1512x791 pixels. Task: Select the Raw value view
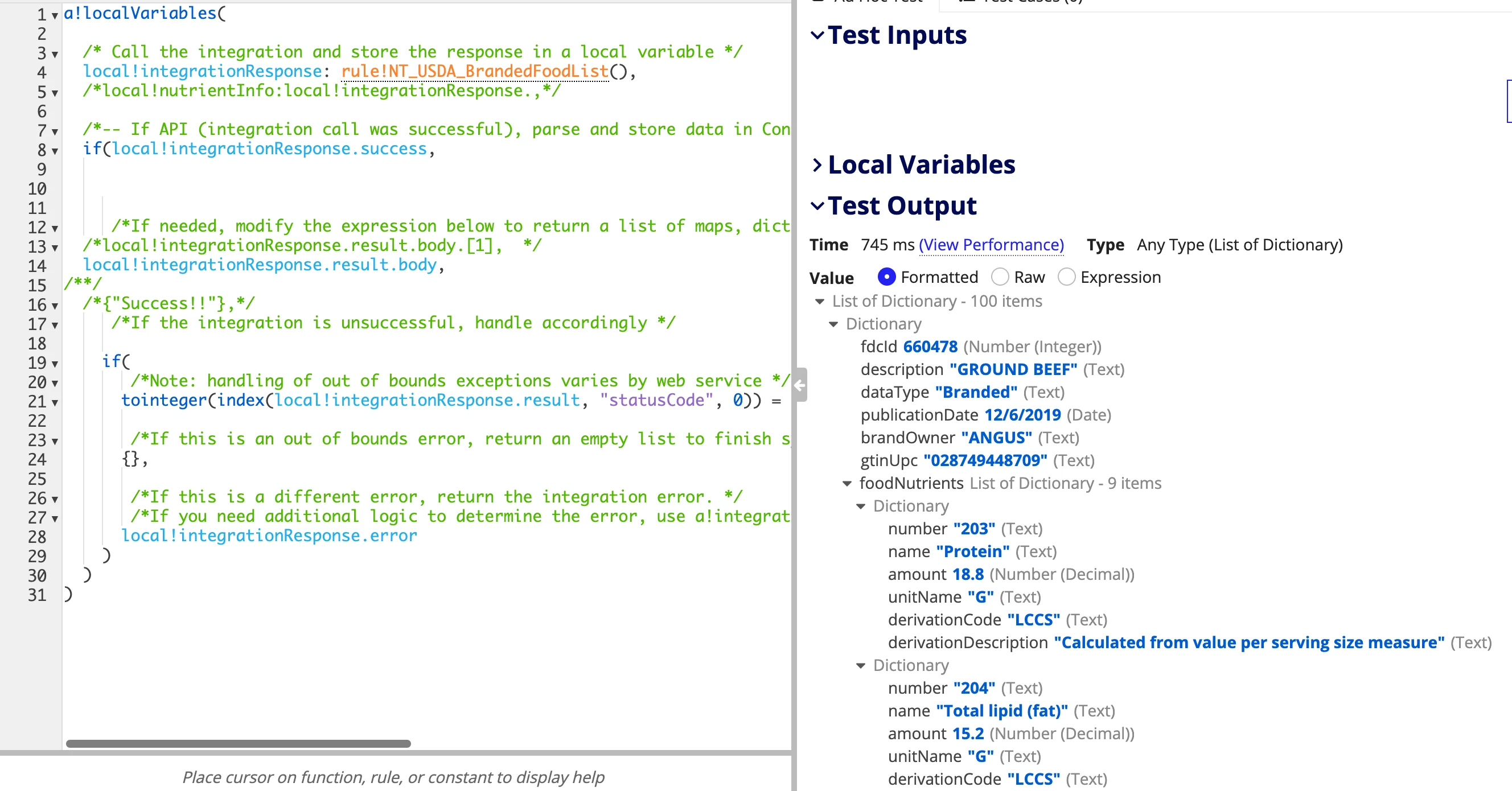click(1000, 277)
